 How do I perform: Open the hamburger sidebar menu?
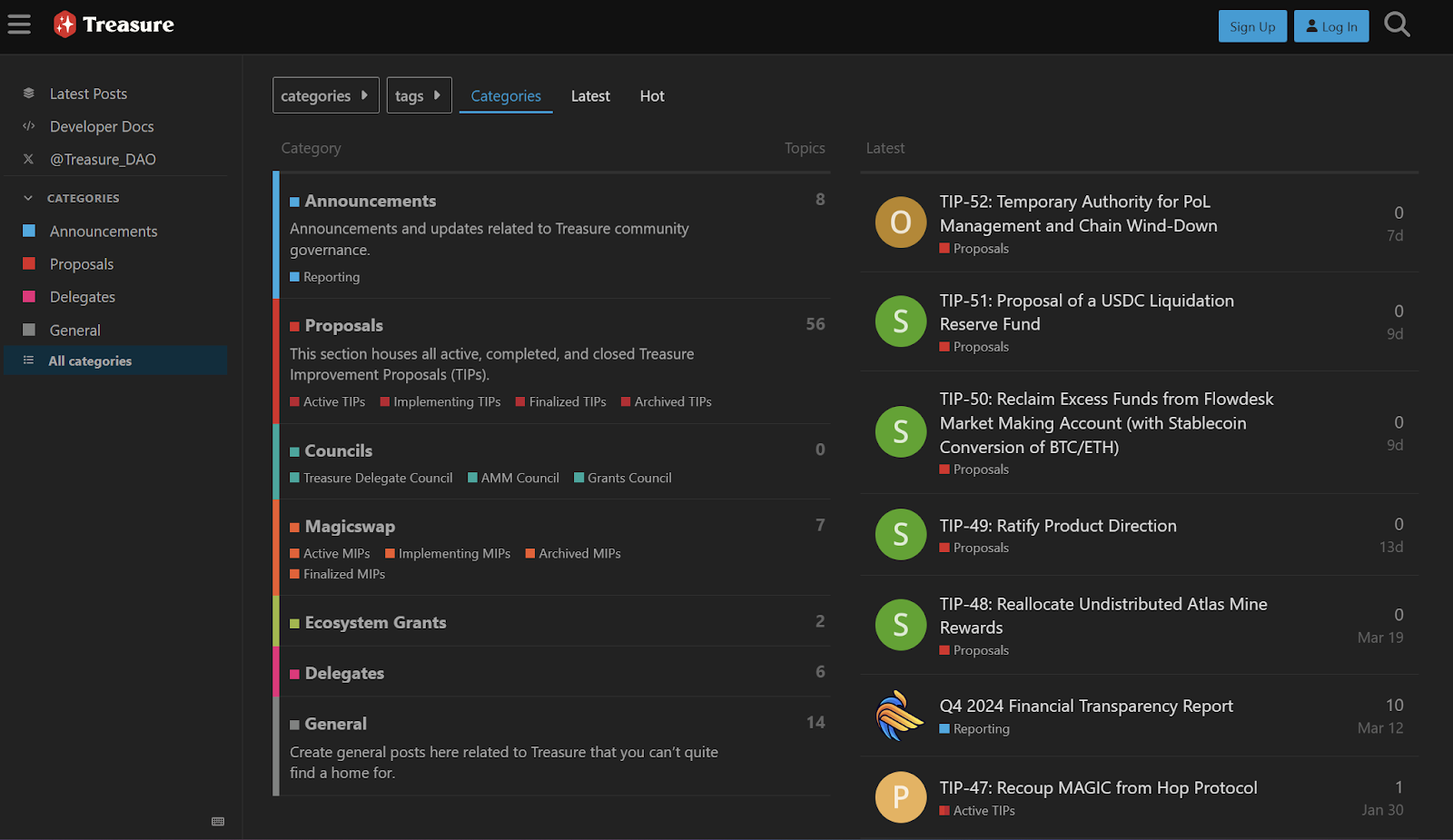(x=19, y=25)
